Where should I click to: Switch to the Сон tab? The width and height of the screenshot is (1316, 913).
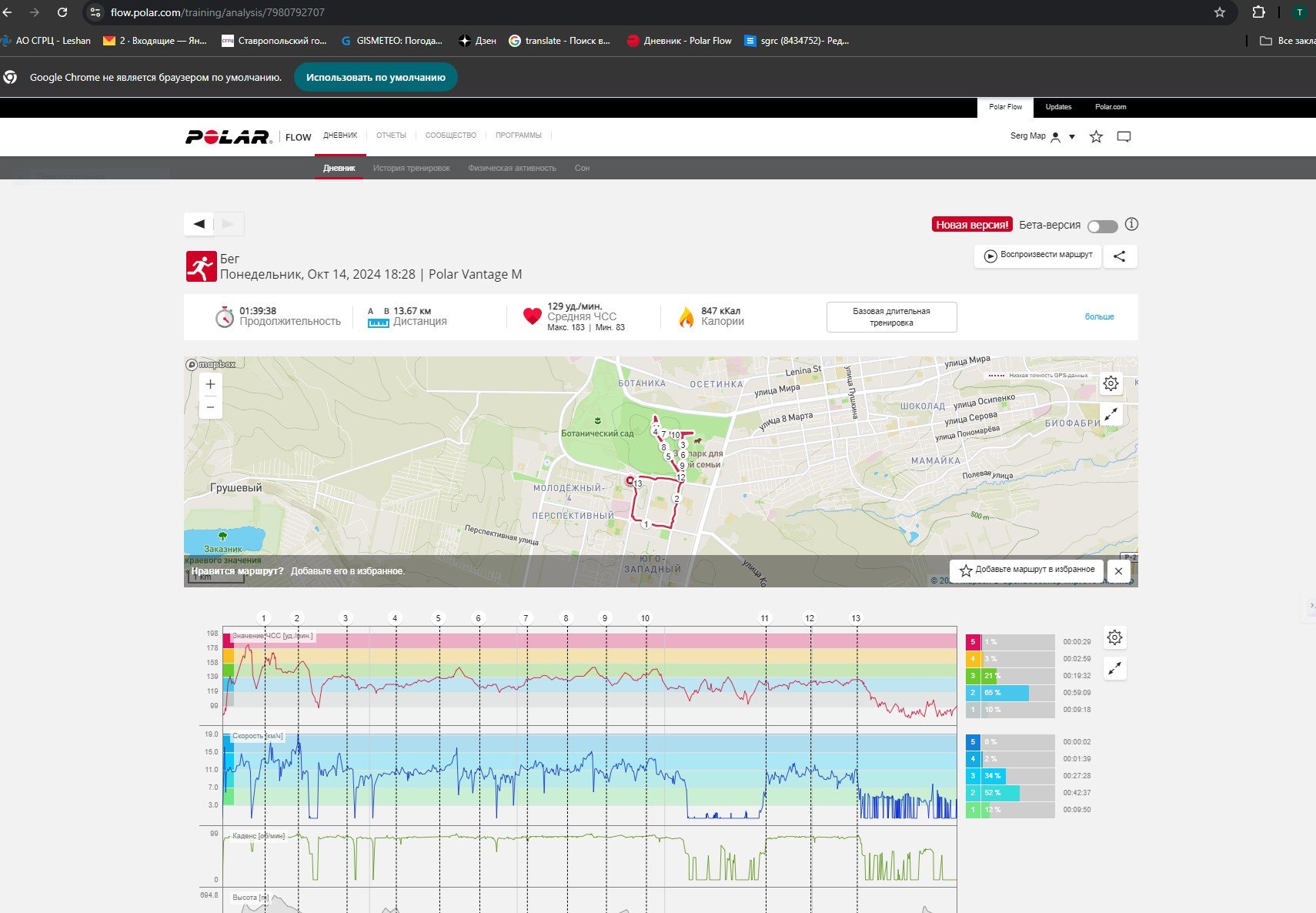(582, 168)
